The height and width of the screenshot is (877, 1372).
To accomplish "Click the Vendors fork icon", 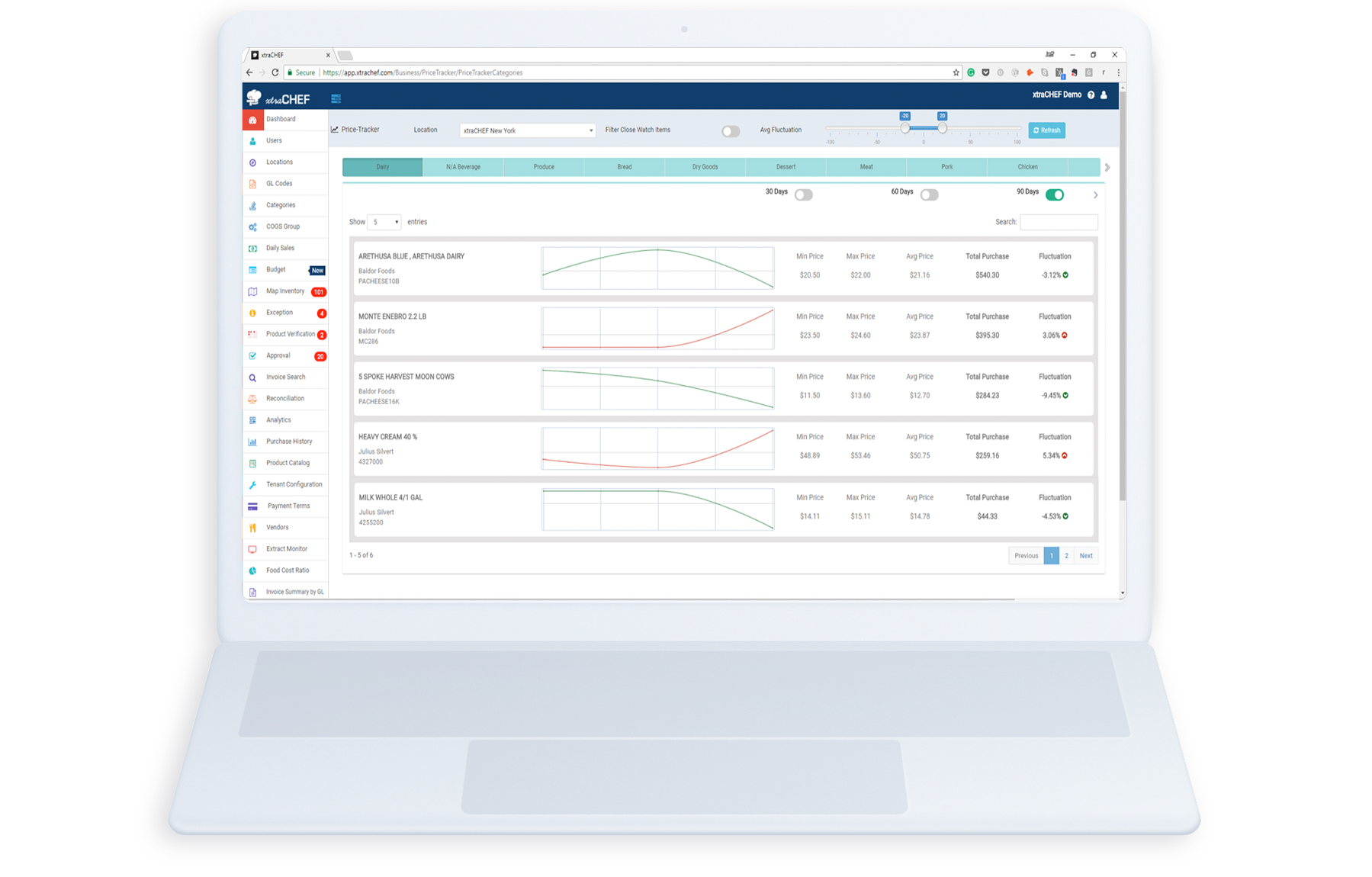I will pyautogui.click(x=253, y=528).
